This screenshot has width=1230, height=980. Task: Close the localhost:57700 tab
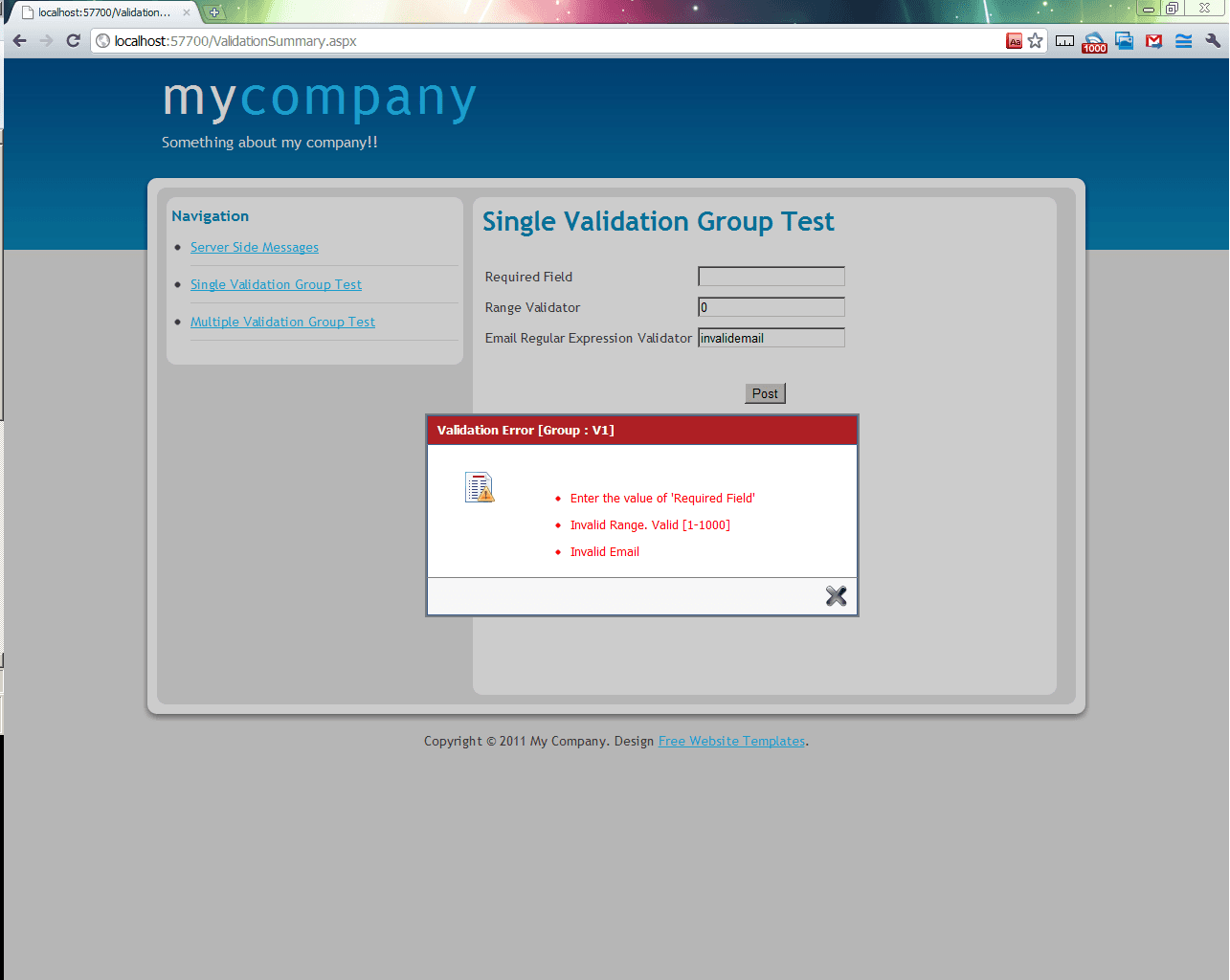tap(187, 12)
